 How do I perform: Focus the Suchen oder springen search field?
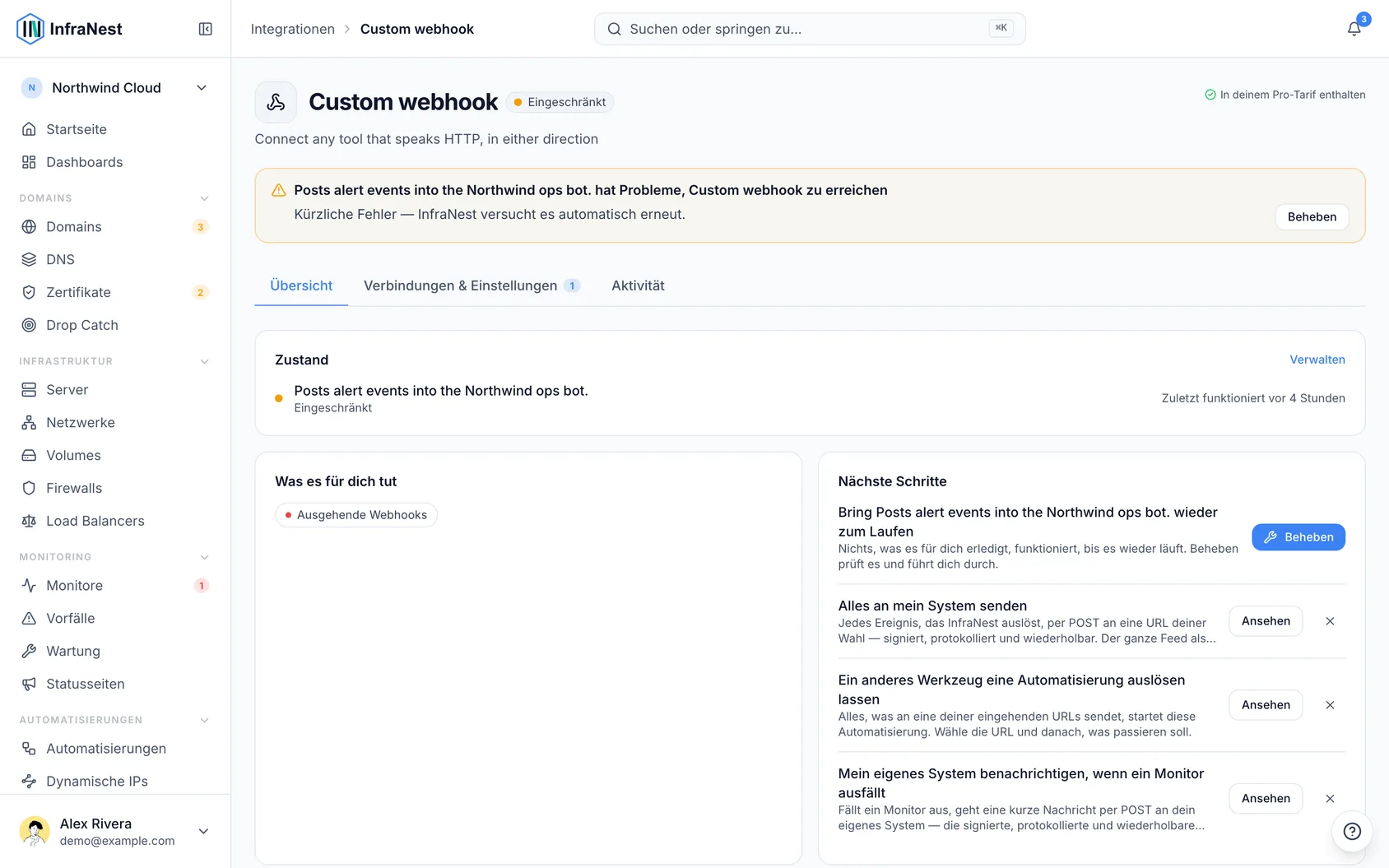point(810,29)
